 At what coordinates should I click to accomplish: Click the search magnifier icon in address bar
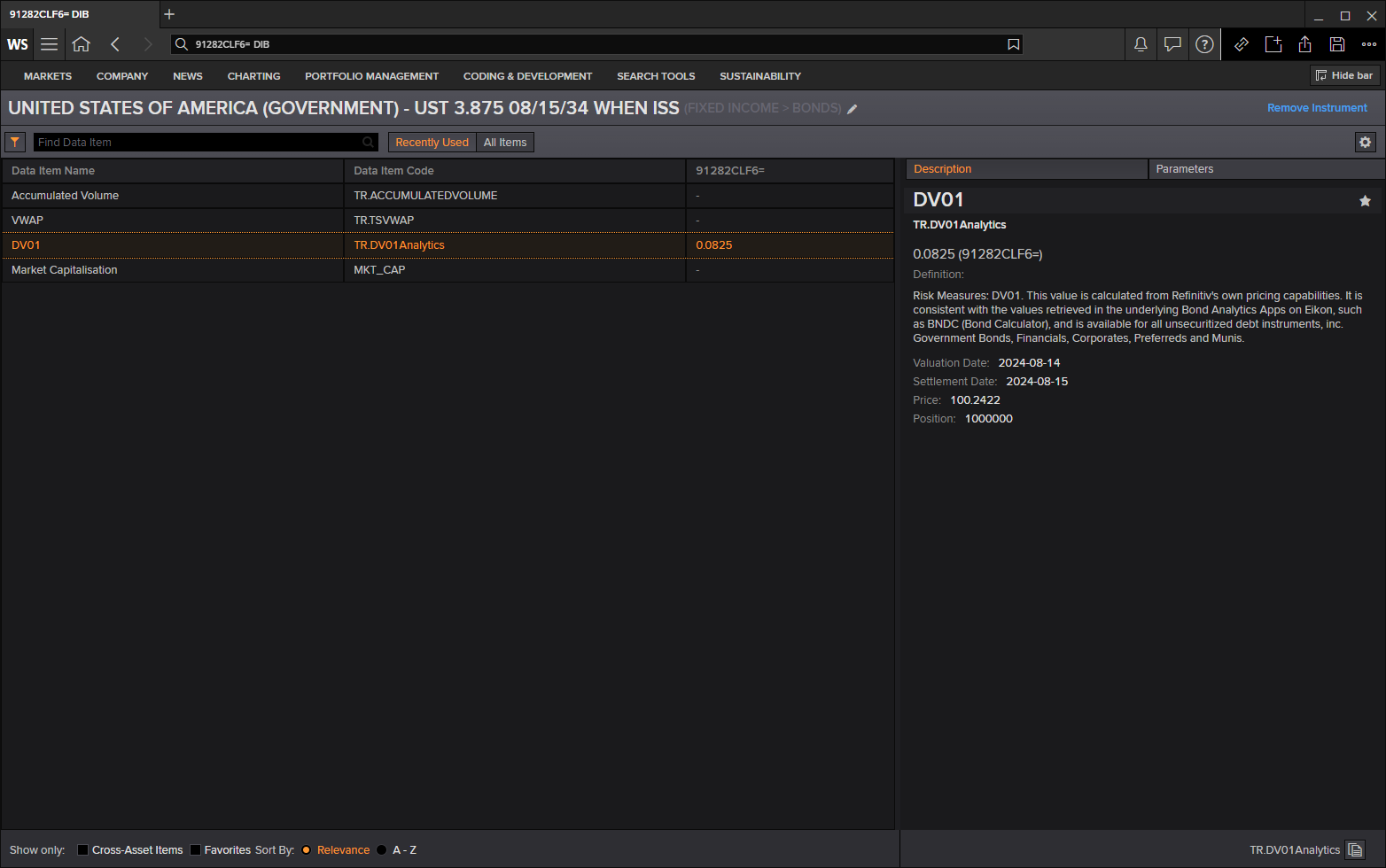182,44
